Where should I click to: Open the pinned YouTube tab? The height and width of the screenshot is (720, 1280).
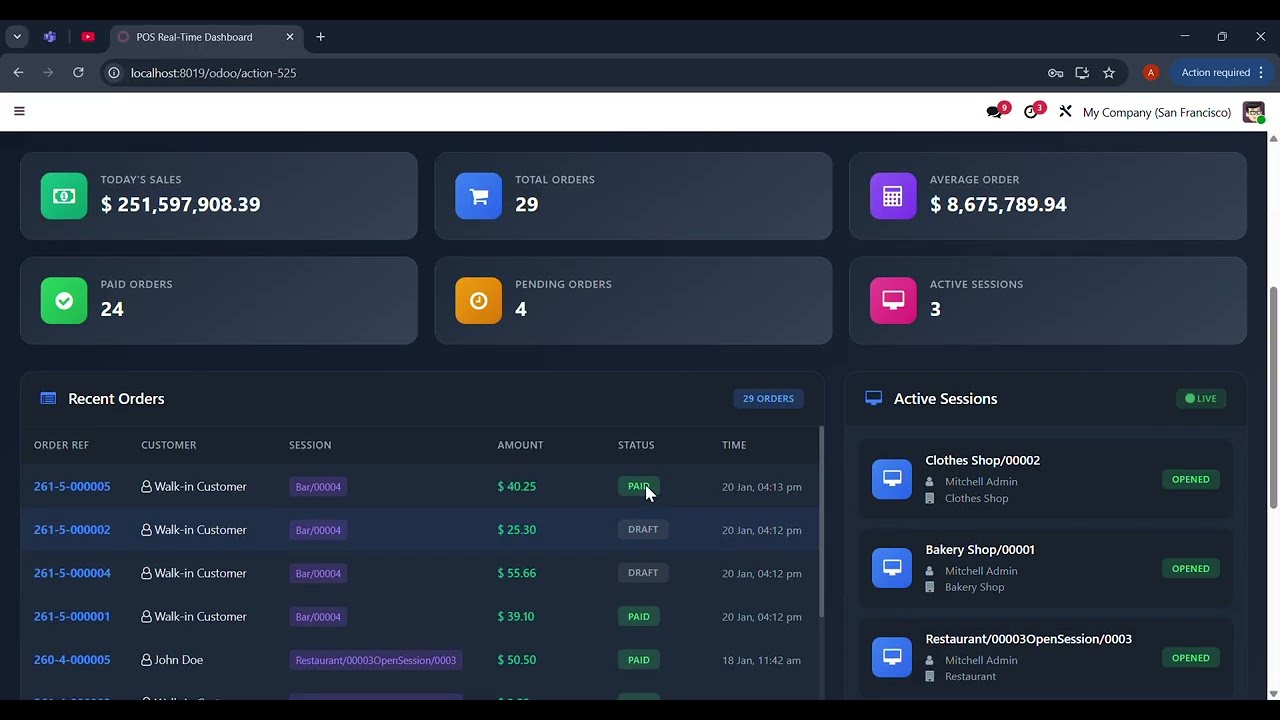pos(88,37)
